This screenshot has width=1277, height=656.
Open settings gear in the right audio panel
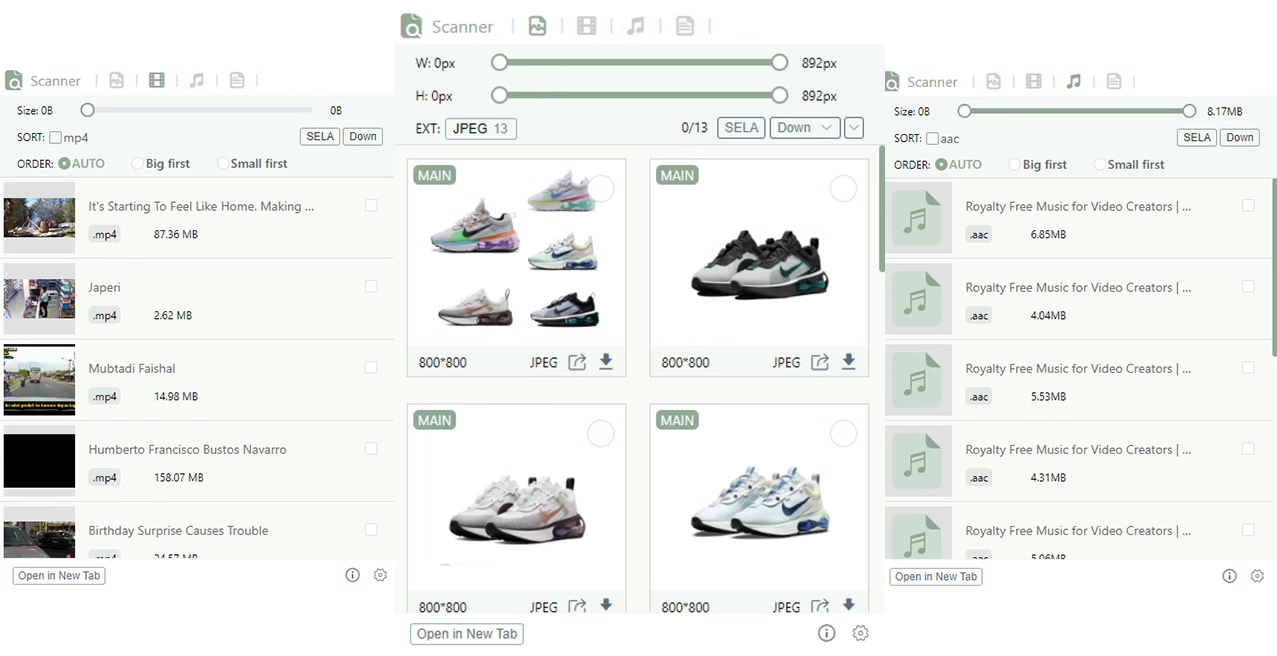(1257, 576)
